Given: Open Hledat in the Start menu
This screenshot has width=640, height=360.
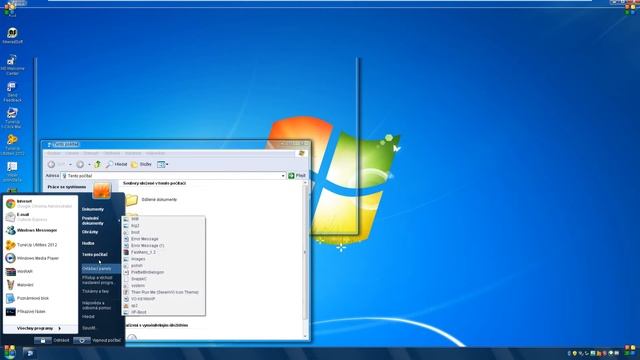Looking at the screenshot, I should click(x=88, y=317).
